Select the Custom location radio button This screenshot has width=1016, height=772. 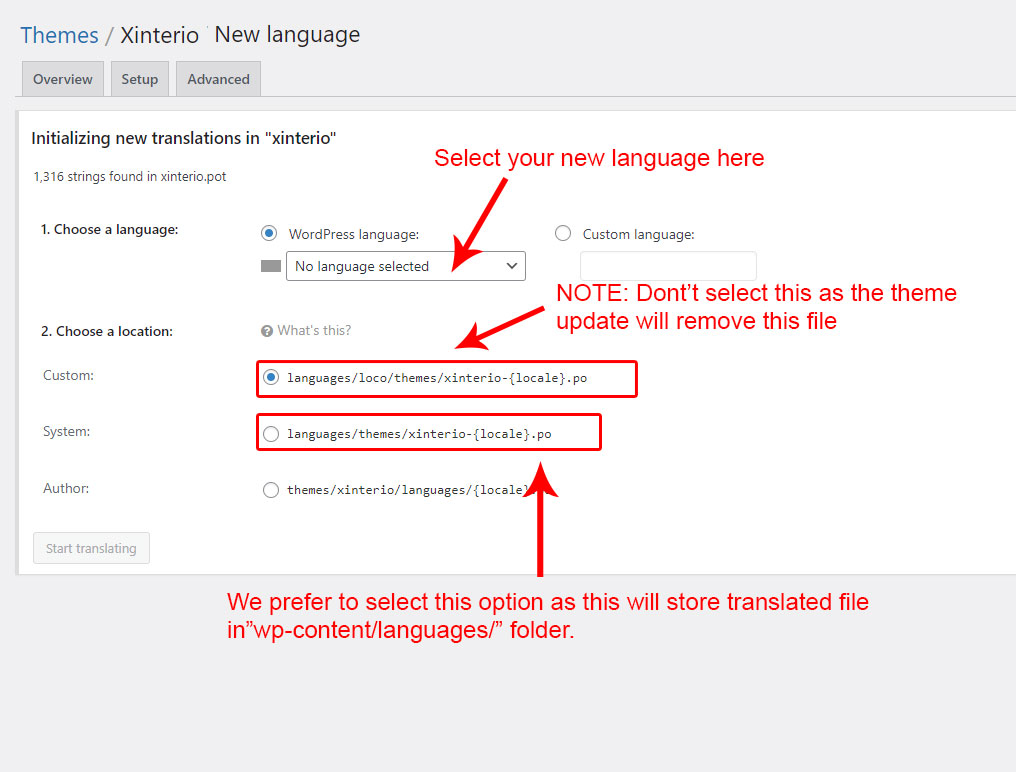tap(271, 378)
